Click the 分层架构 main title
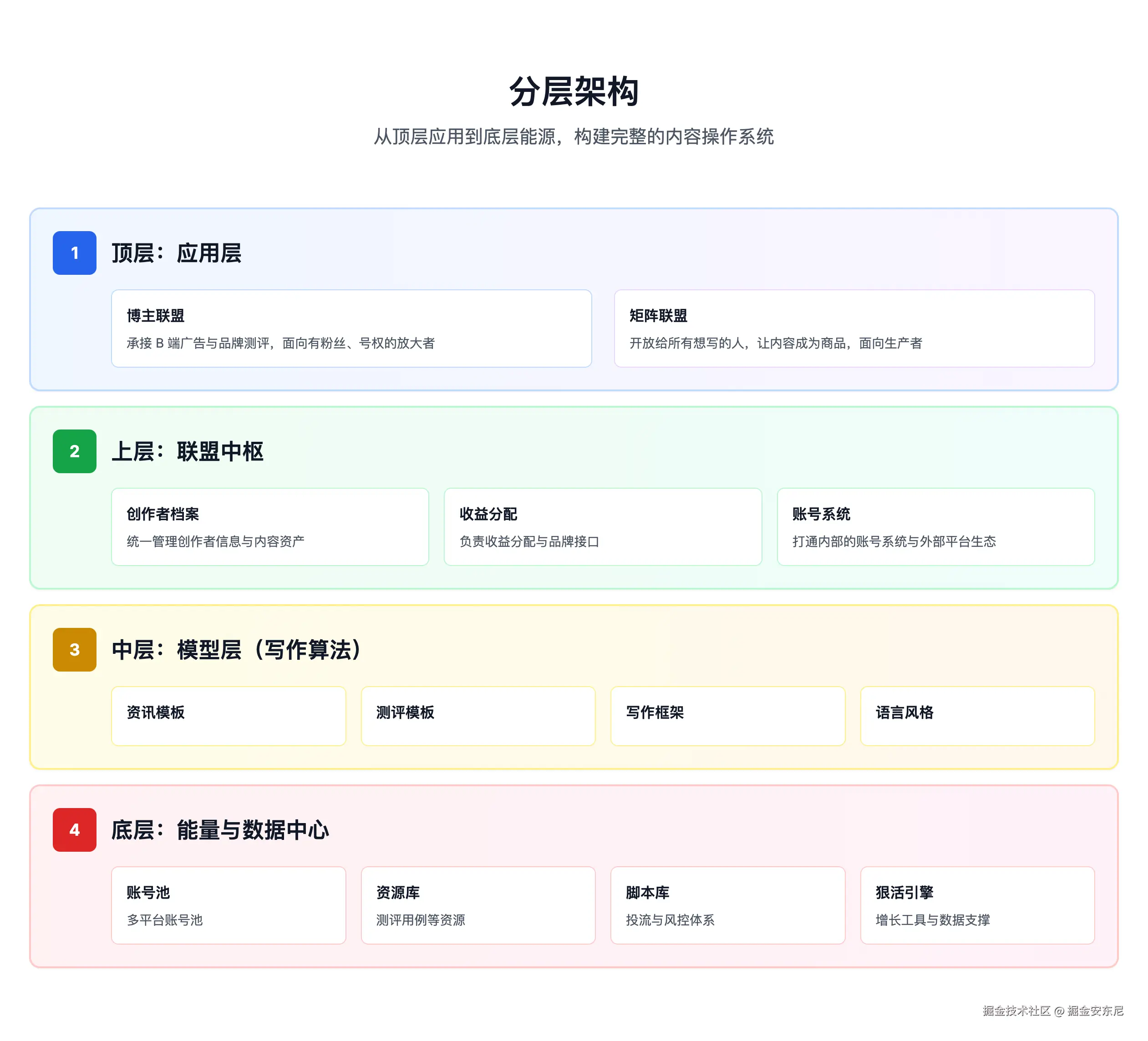 tap(574, 91)
